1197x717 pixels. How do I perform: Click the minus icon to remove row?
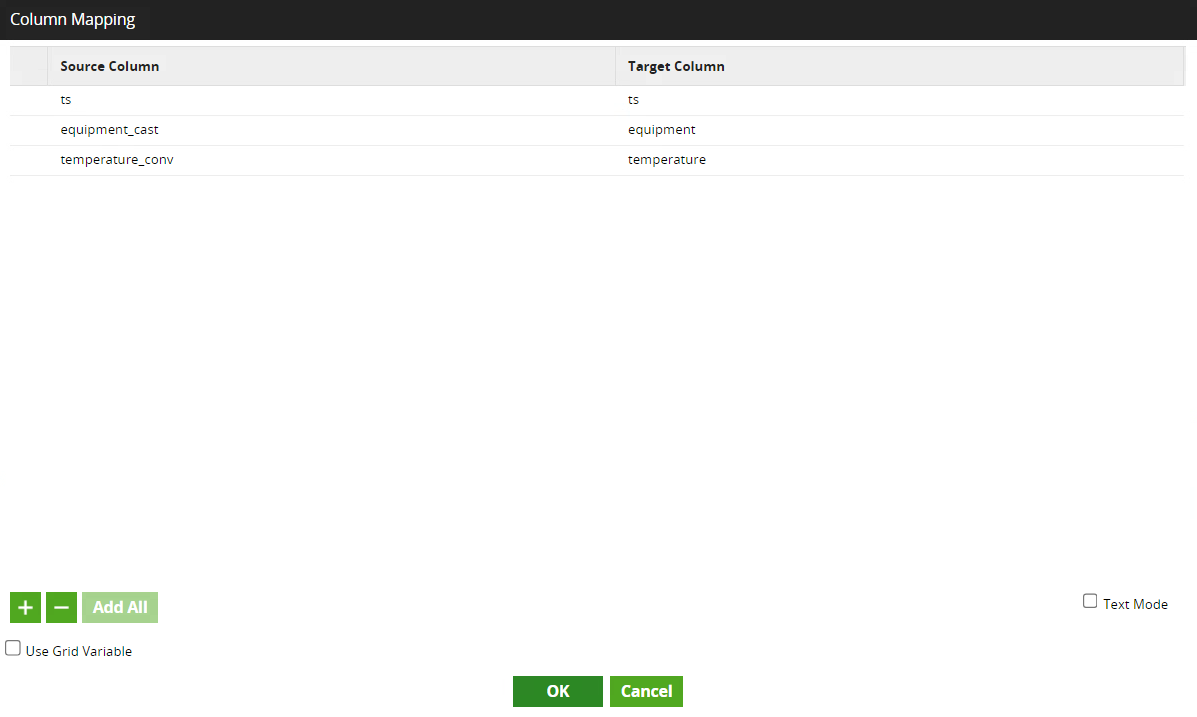tap(61, 607)
